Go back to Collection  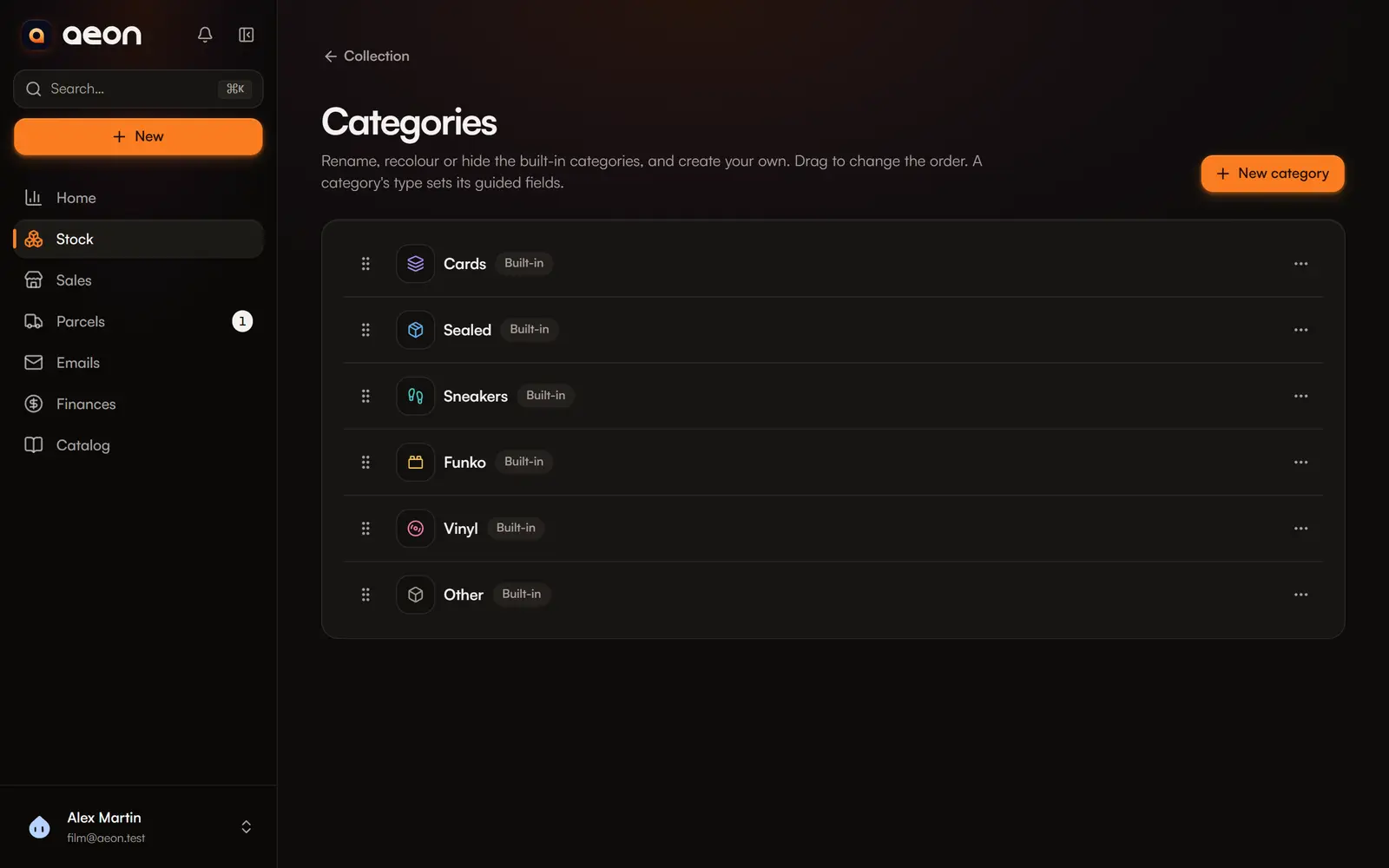pos(366,56)
